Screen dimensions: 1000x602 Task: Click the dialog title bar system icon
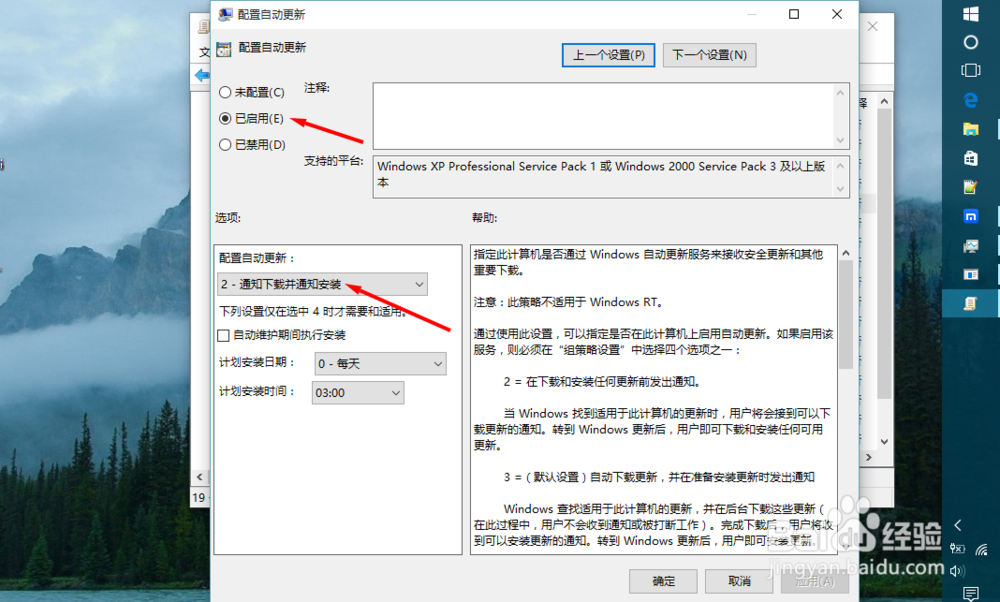(x=224, y=15)
